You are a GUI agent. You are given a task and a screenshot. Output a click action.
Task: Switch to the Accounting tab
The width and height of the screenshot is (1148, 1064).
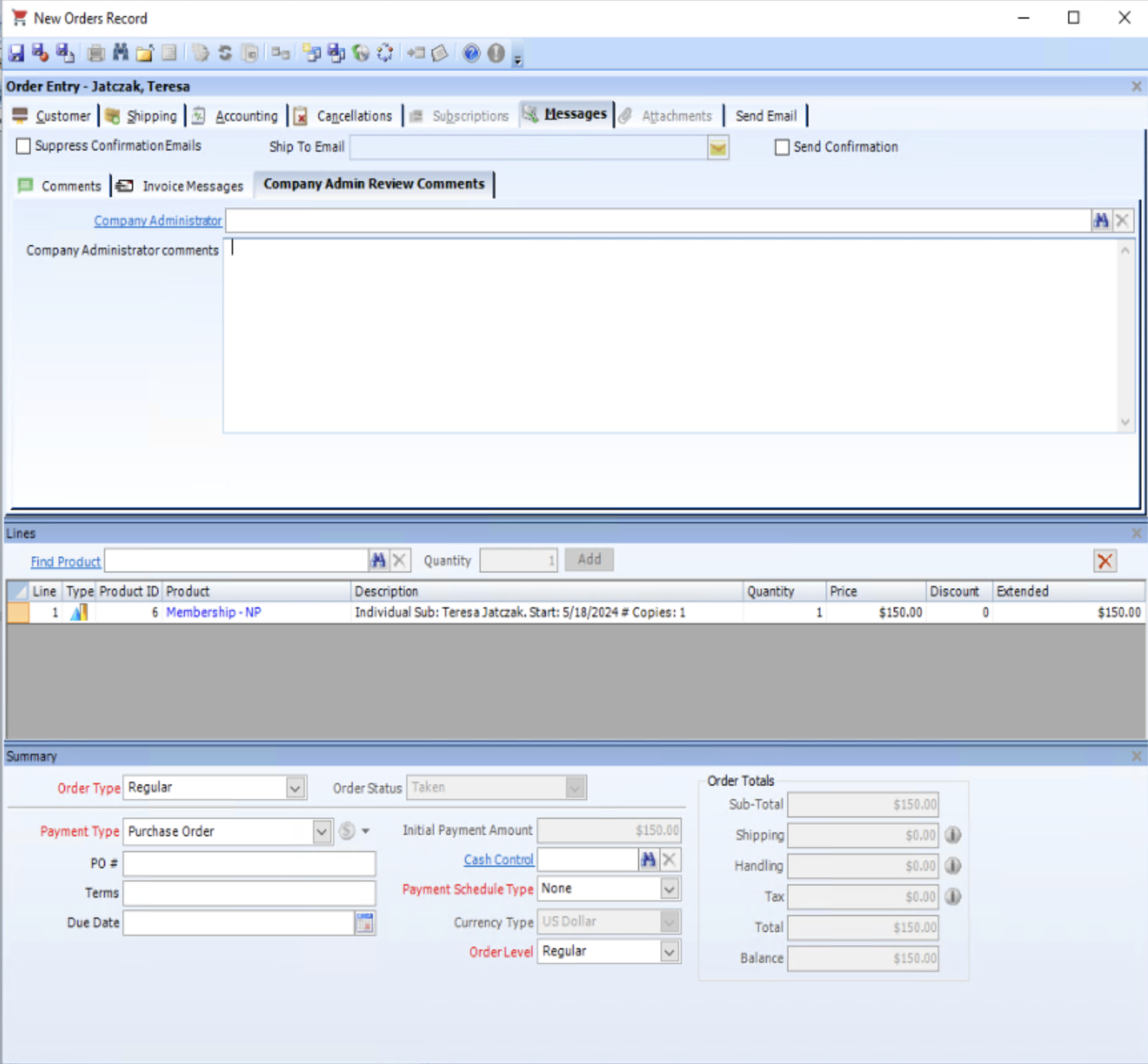[x=246, y=116]
